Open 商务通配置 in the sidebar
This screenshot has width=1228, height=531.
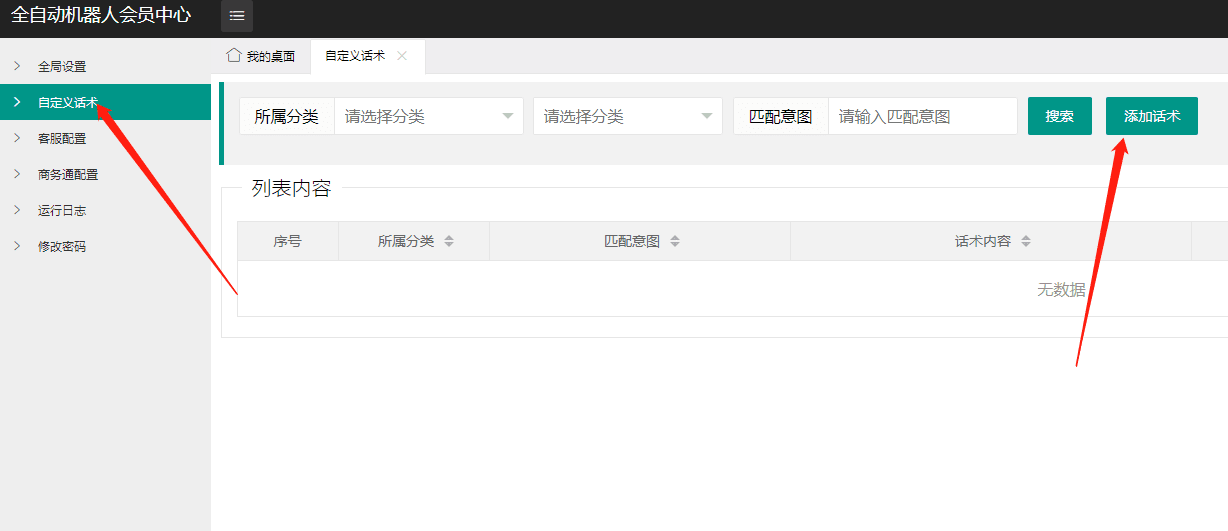click(x=68, y=174)
